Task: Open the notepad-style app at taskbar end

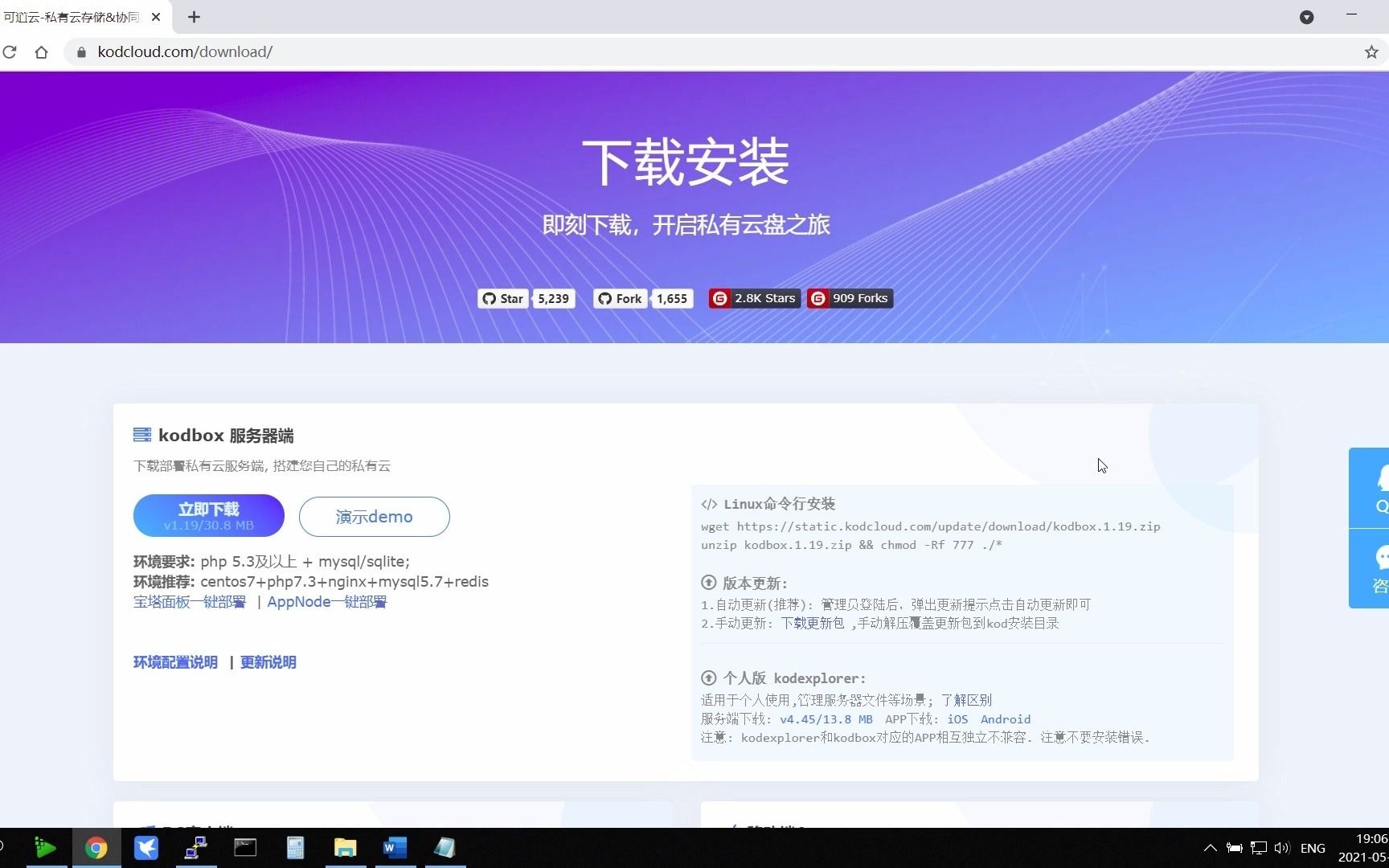Action: coord(445,848)
